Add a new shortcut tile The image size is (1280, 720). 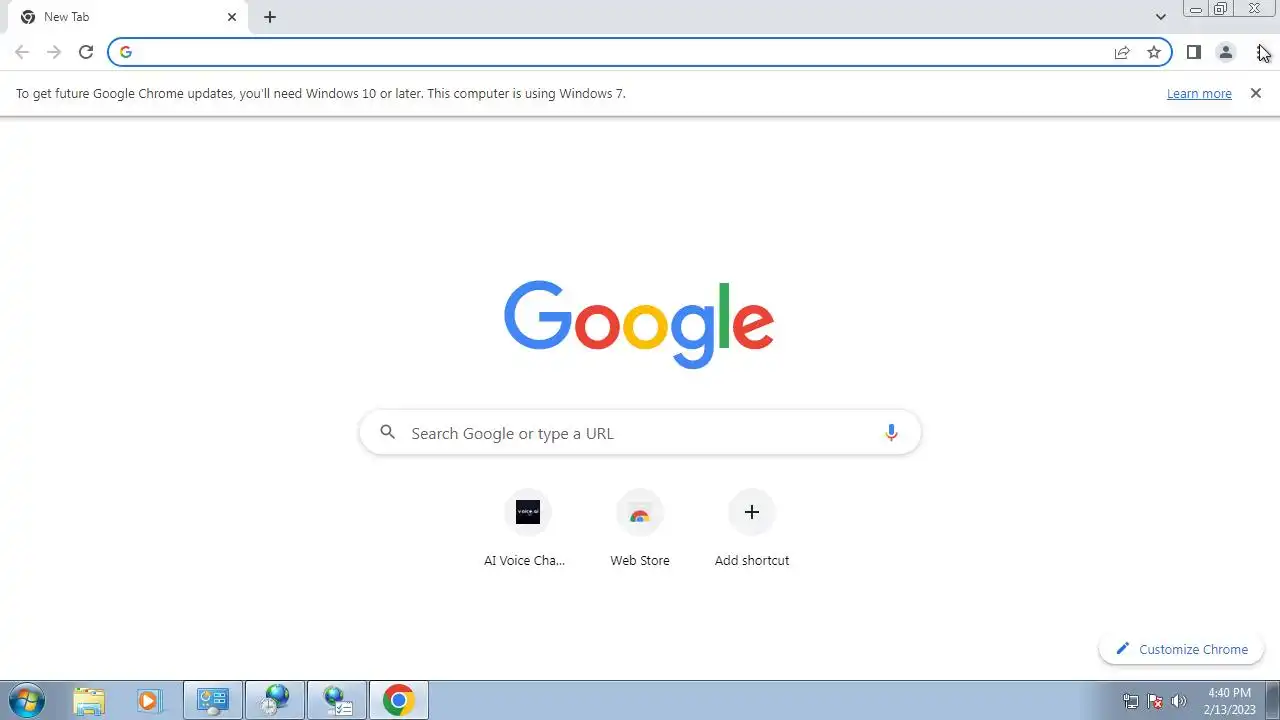point(752,529)
